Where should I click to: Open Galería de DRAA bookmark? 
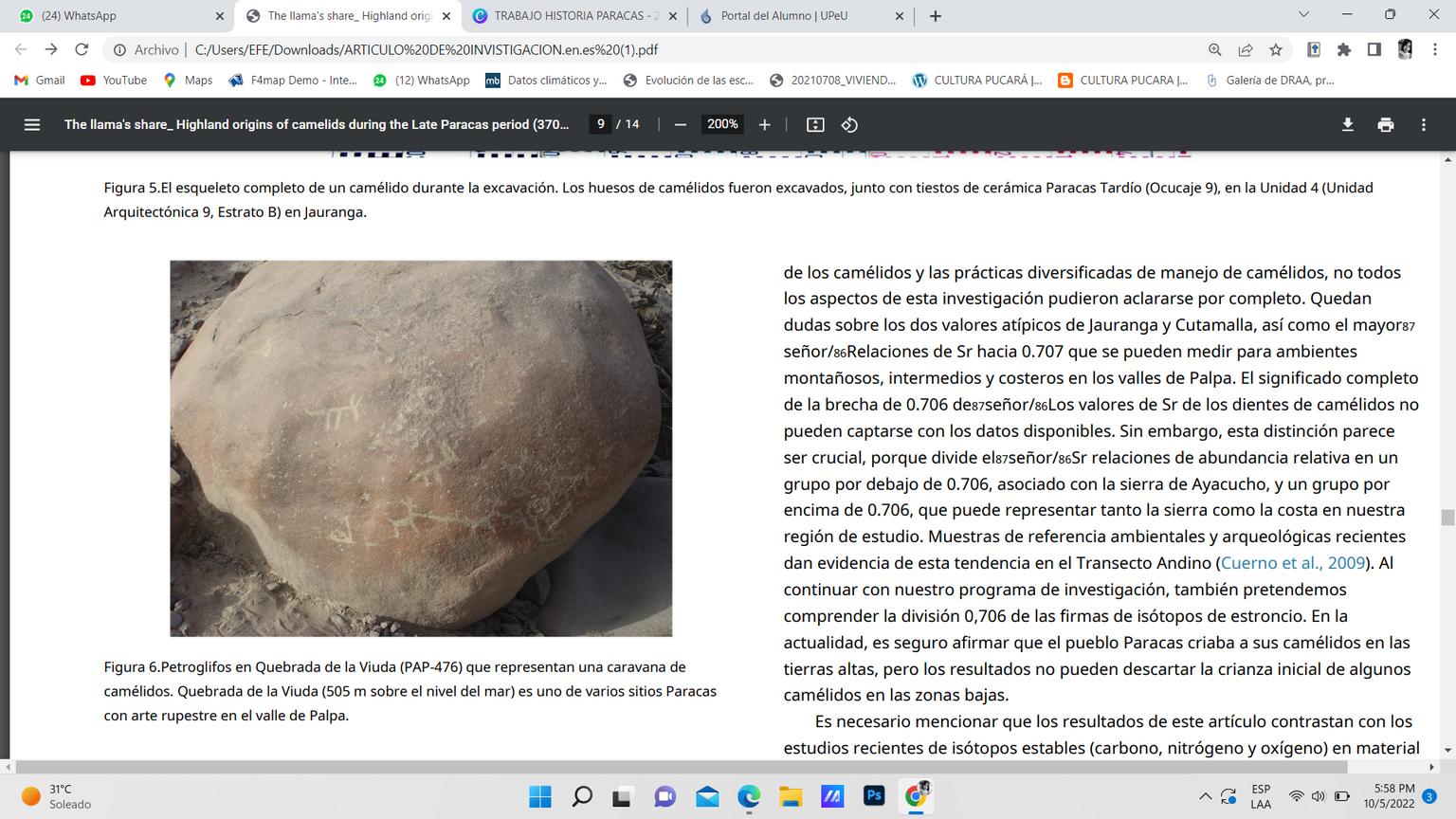pyautogui.click(x=1269, y=81)
